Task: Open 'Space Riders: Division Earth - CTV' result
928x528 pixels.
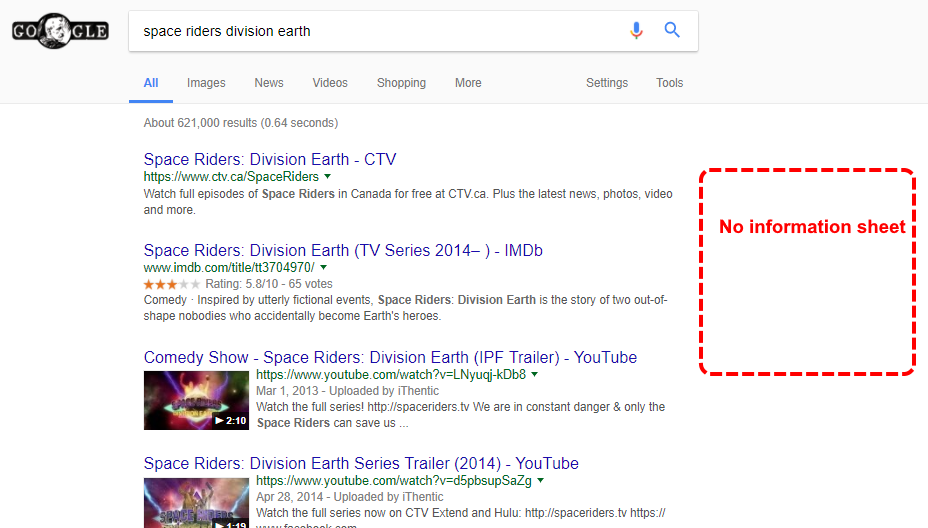Action: (270, 159)
